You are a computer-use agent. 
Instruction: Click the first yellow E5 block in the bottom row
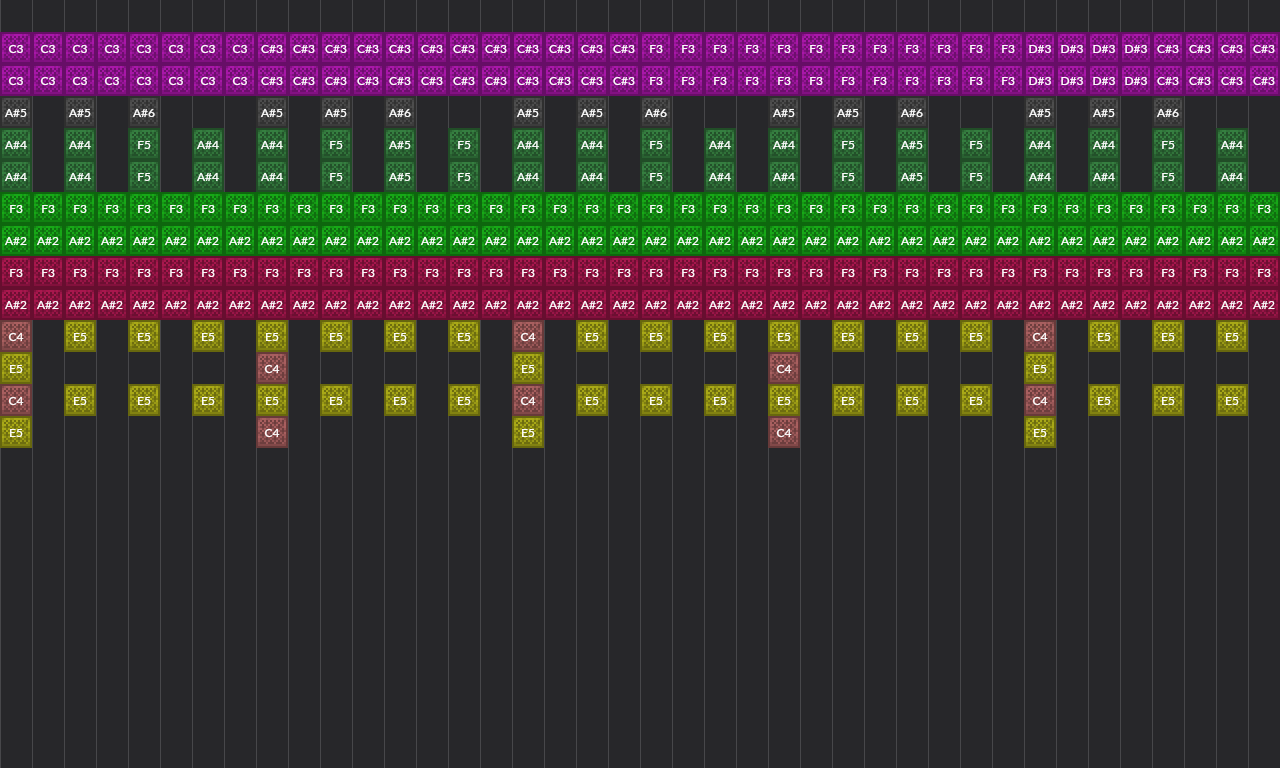tap(16, 433)
